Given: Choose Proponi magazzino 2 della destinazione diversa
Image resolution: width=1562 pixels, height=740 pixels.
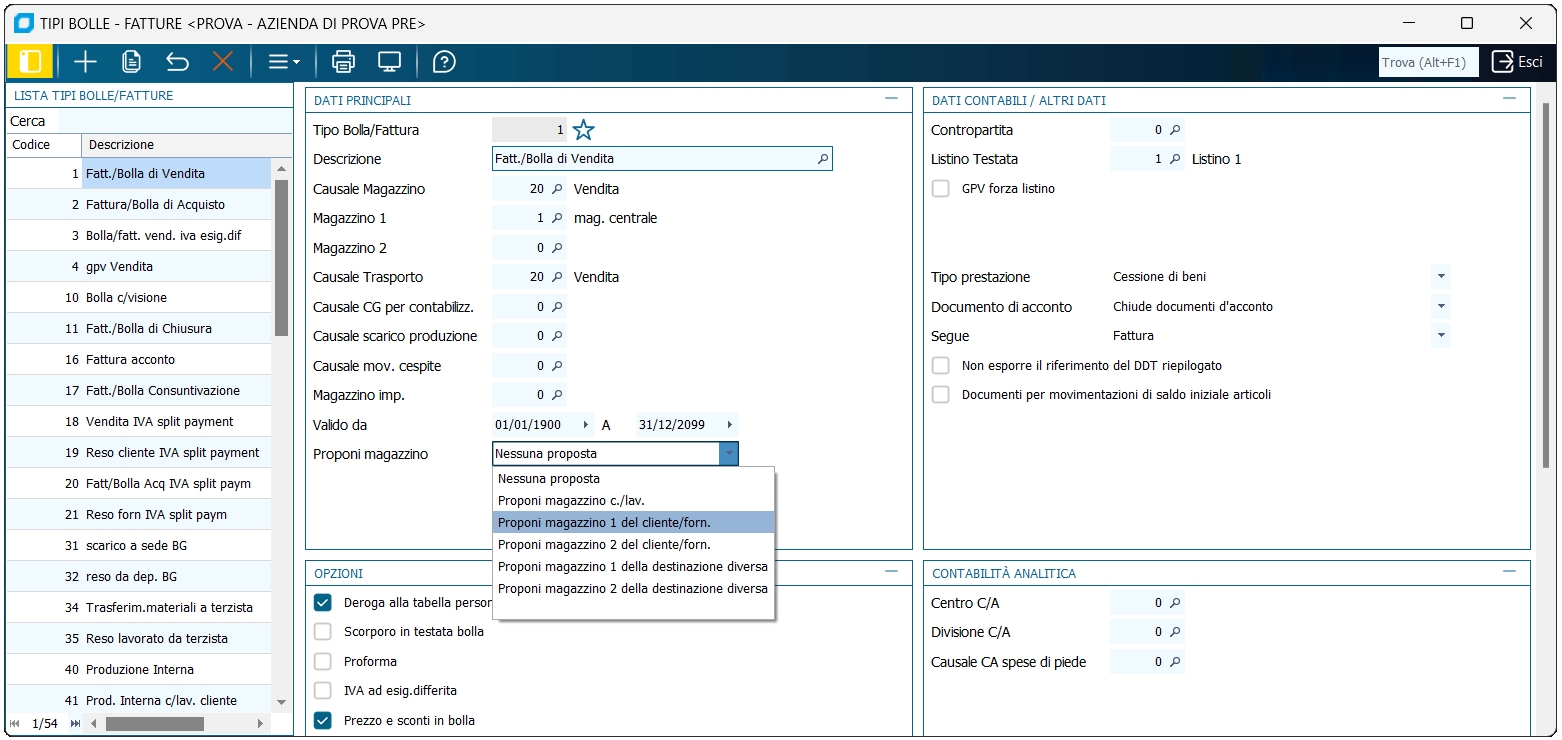Looking at the screenshot, I should [633, 589].
